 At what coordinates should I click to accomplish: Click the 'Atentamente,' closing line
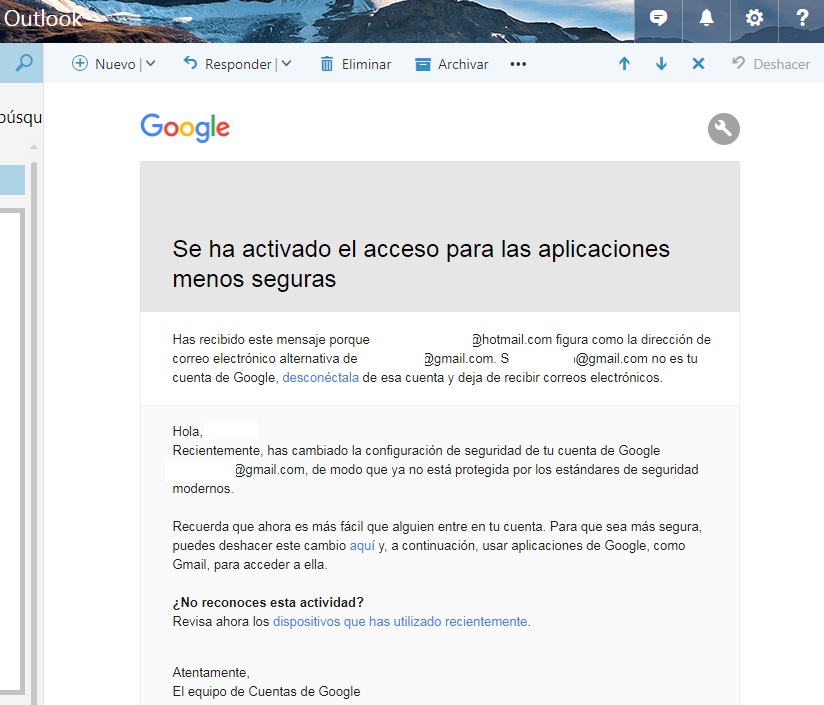coord(211,672)
